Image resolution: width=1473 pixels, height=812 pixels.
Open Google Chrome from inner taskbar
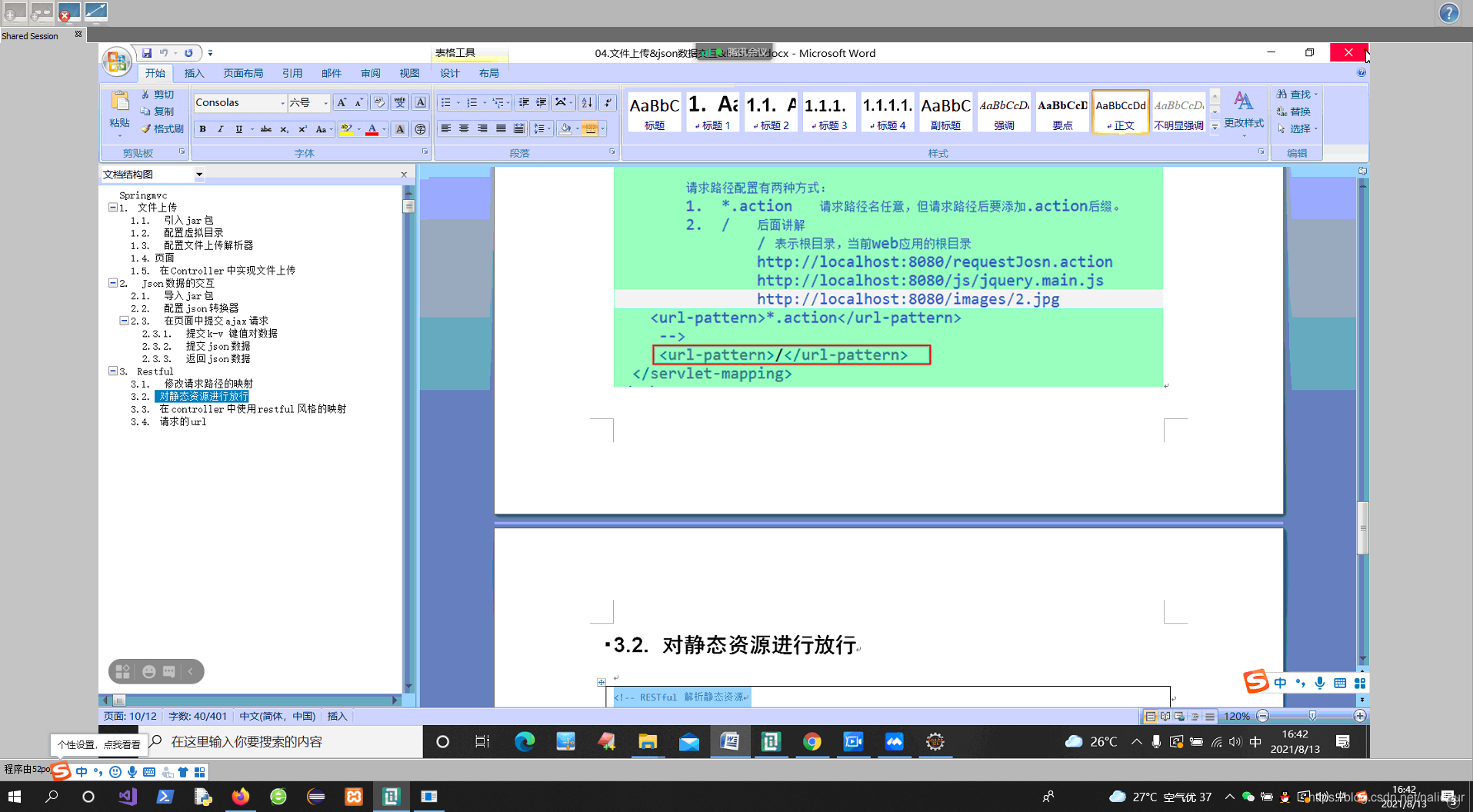[x=811, y=741]
